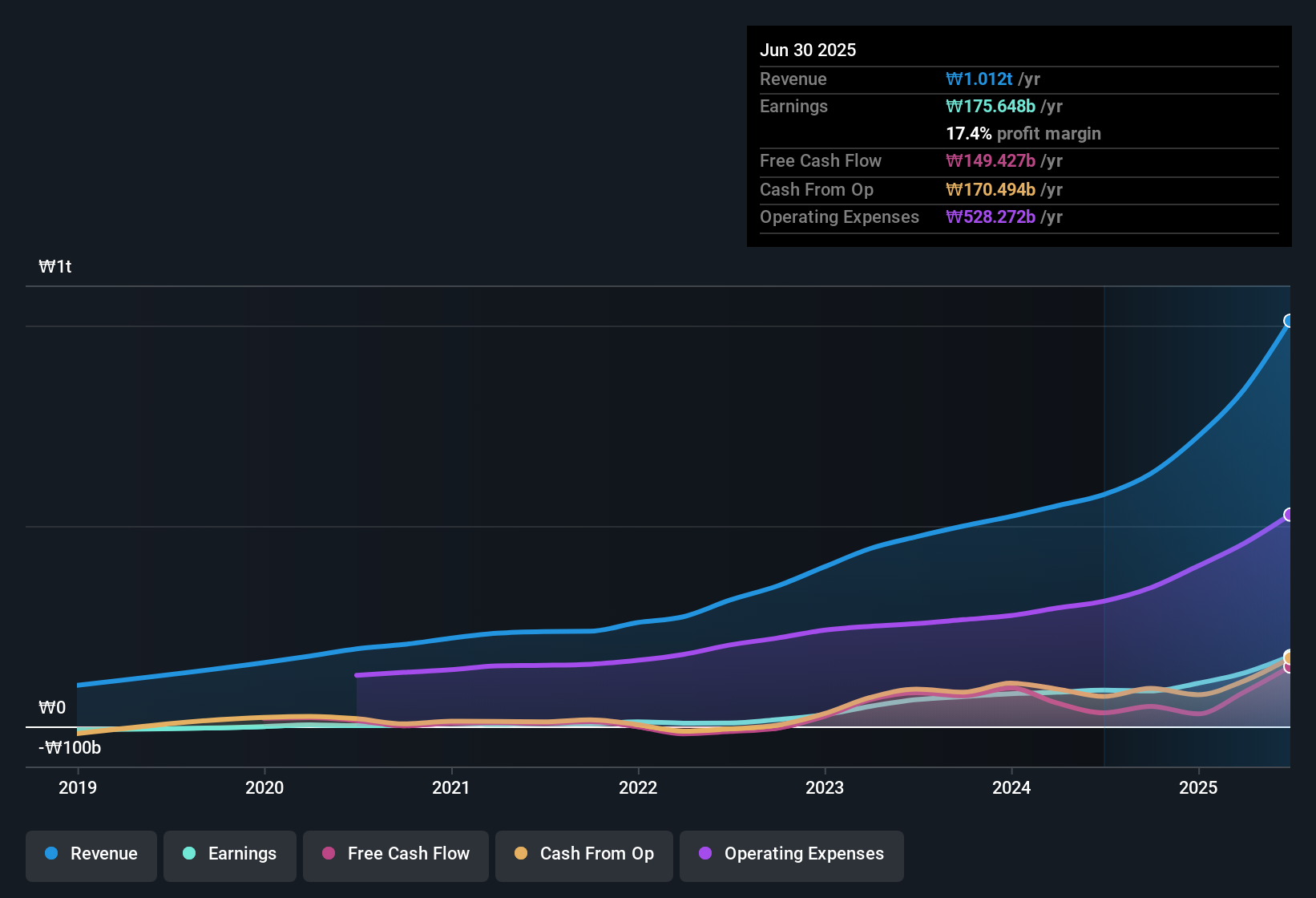
Task: Click the teal Earnings legend dot
Action: point(190,854)
